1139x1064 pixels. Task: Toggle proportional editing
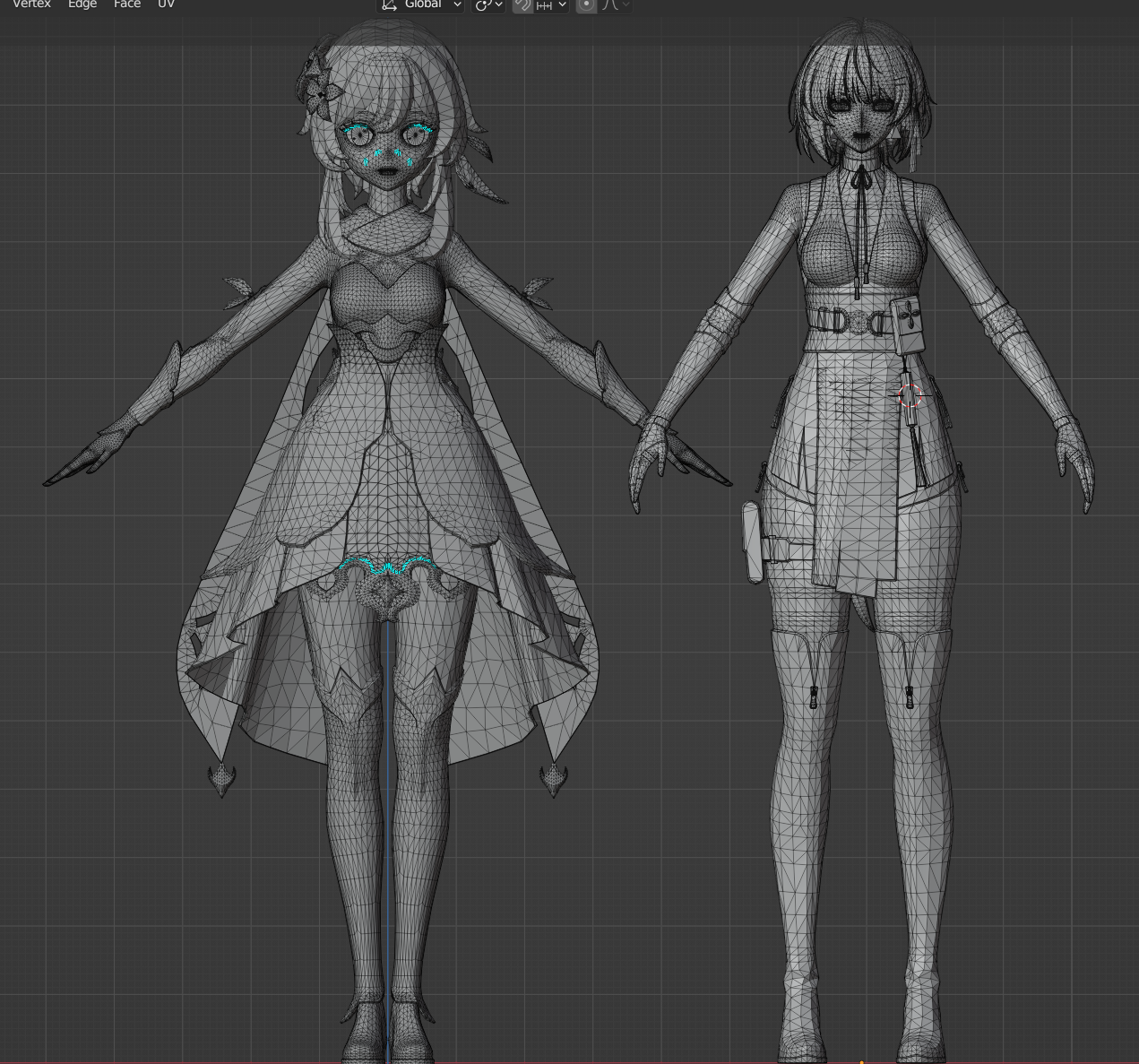click(x=586, y=4)
